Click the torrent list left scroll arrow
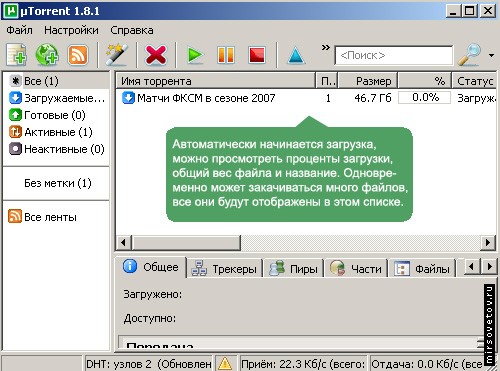The image size is (500, 371). pyautogui.click(x=123, y=242)
